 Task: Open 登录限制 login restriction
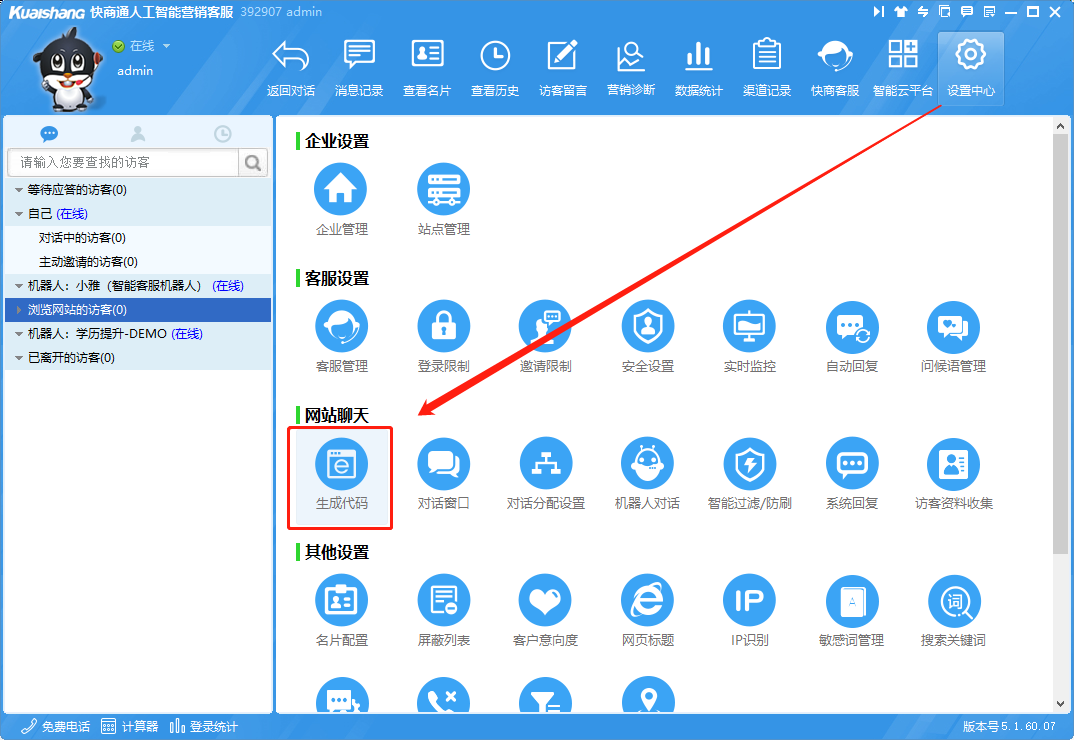(x=443, y=336)
